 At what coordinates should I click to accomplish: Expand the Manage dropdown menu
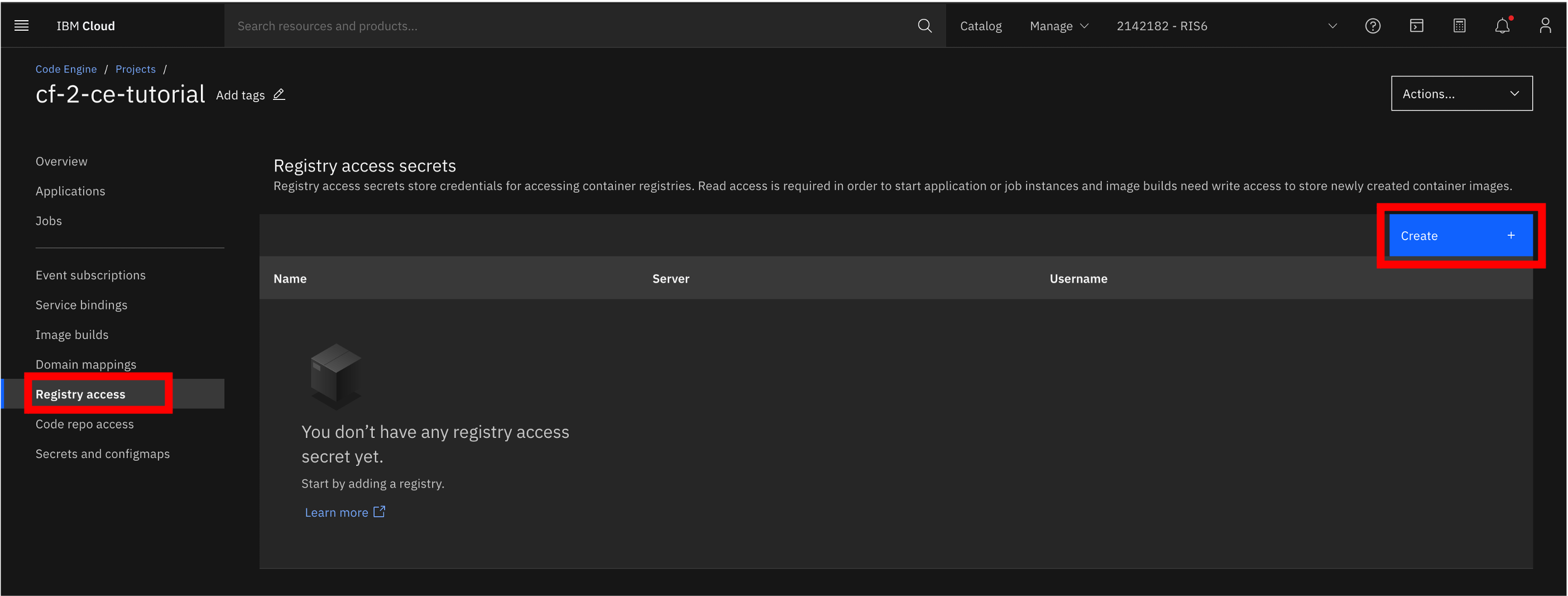point(1058,26)
